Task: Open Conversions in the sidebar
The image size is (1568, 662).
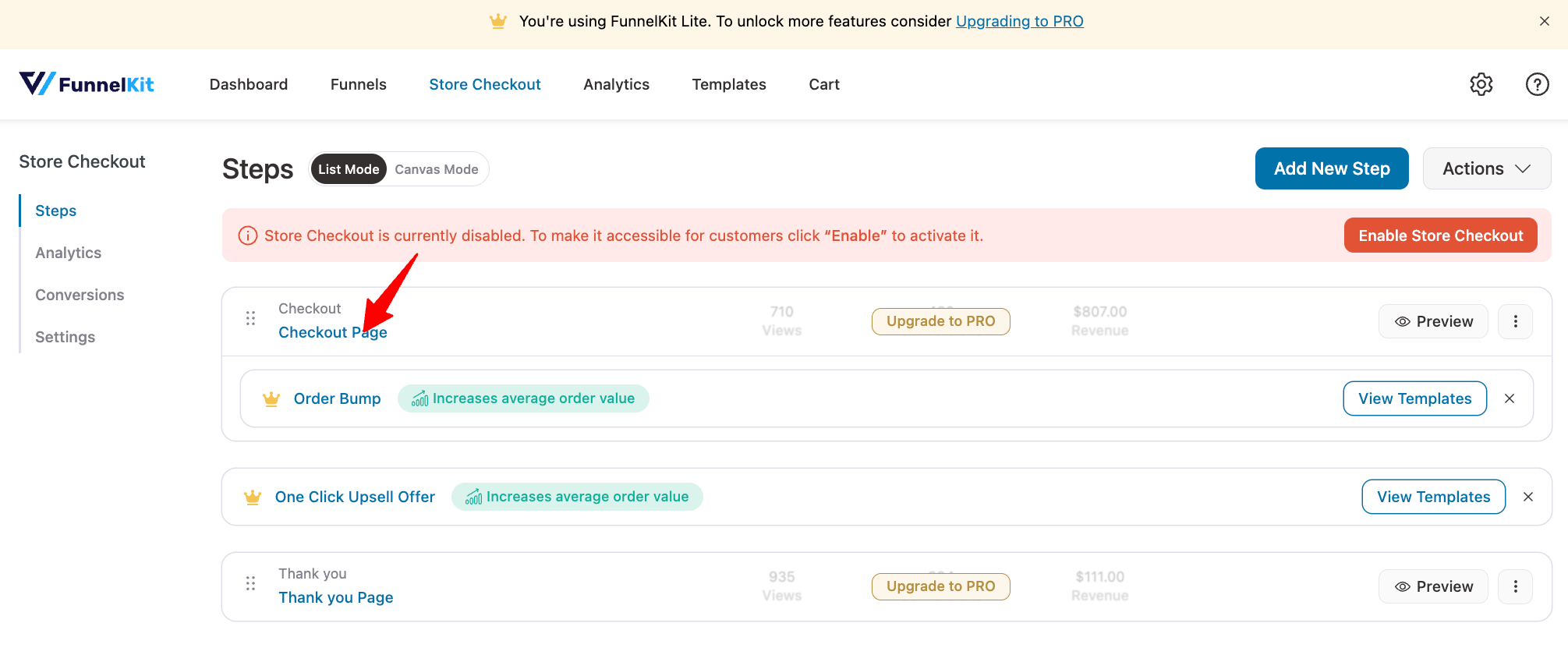Action: 80,295
